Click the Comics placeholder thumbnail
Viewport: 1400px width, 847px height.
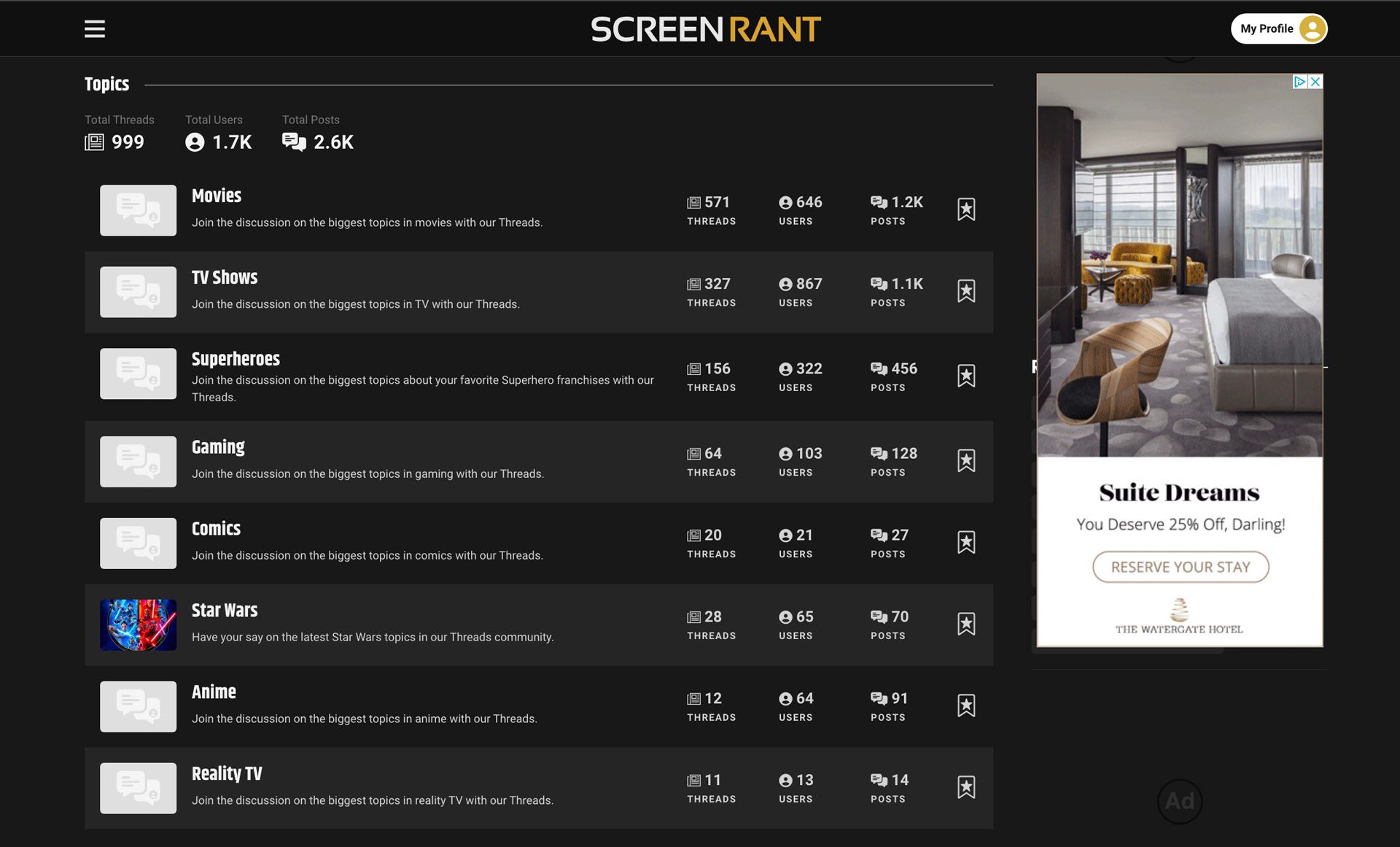pos(138,544)
